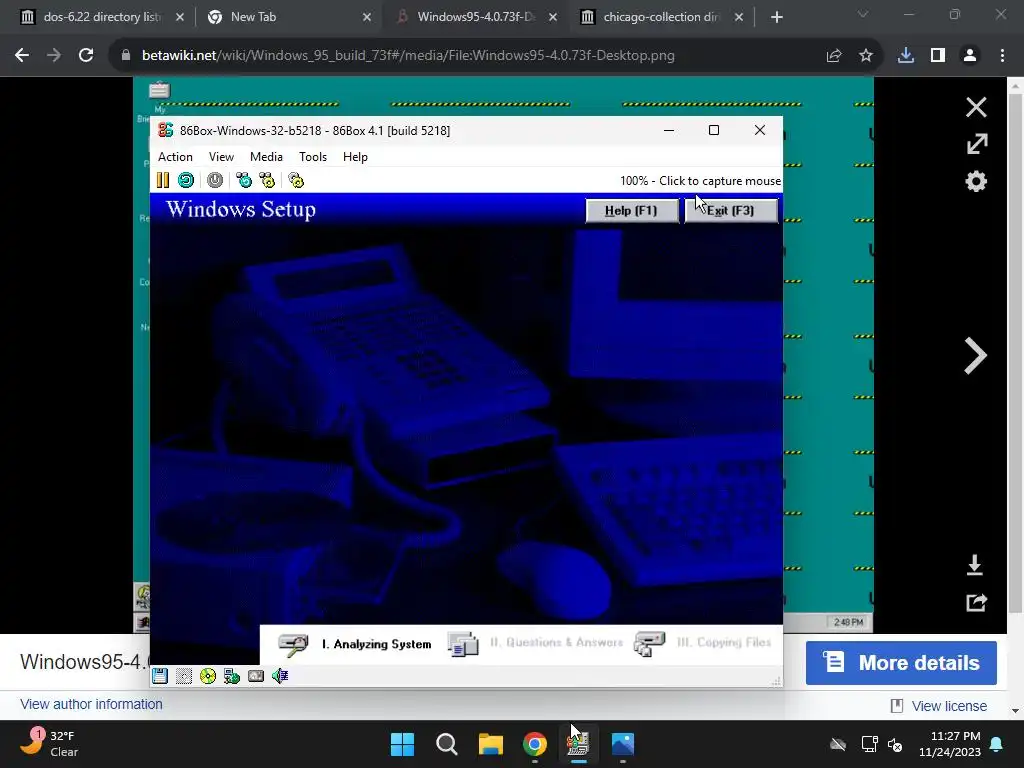Click the 86Box logo in title bar
This screenshot has height=768, width=1024.
166,130
